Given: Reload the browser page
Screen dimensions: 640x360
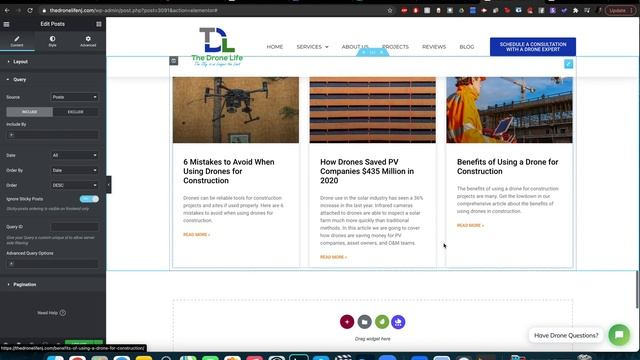Looking at the screenshot, I should (30, 10).
